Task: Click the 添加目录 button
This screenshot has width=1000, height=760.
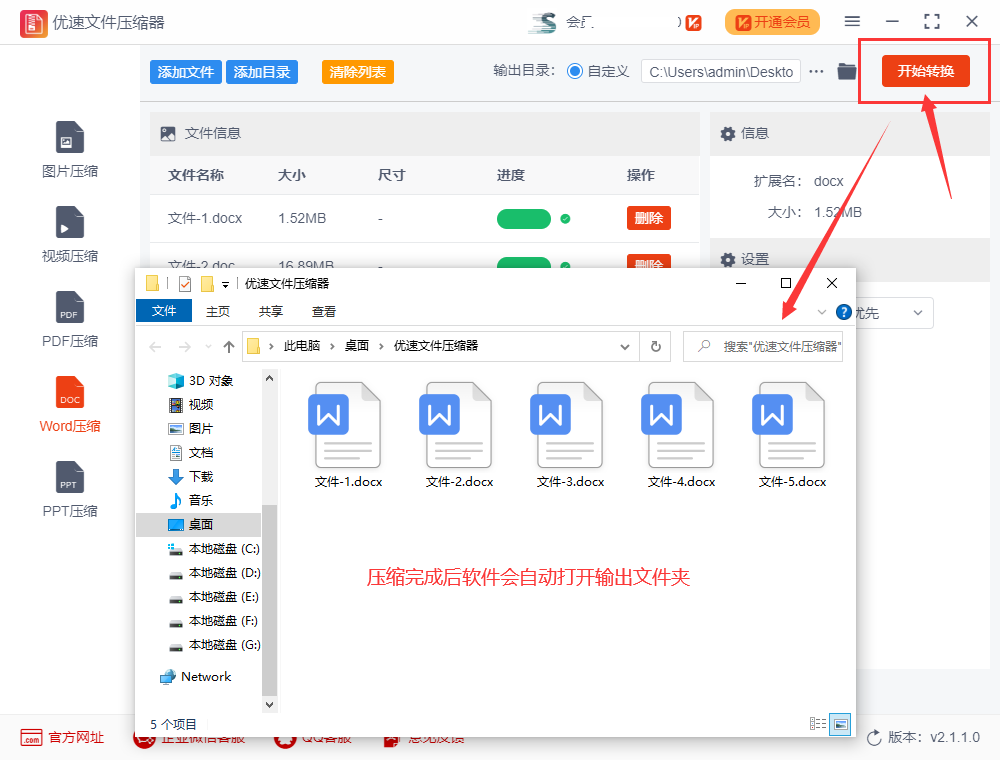Action: tap(261, 72)
